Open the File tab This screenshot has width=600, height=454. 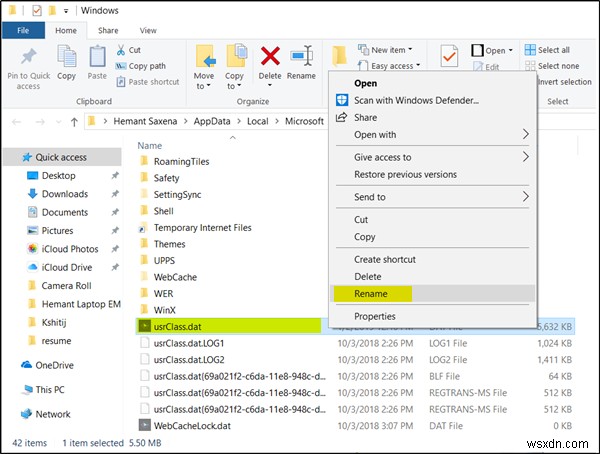[23, 30]
